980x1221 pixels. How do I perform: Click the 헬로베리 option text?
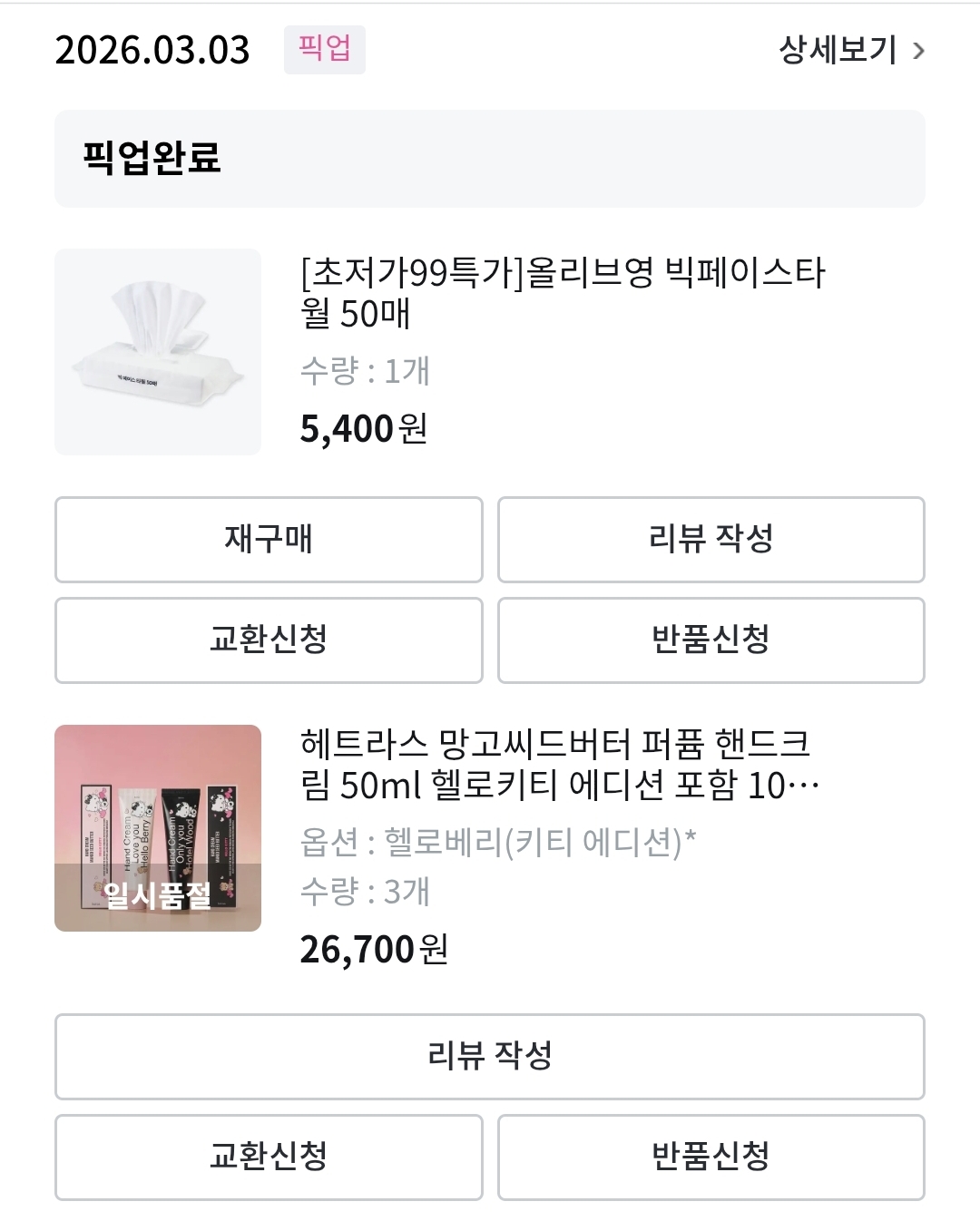[x=498, y=843]
